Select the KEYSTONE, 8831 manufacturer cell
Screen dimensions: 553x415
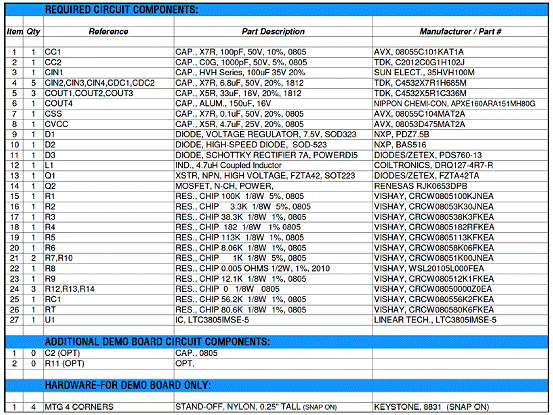click(x=431, y=407)
